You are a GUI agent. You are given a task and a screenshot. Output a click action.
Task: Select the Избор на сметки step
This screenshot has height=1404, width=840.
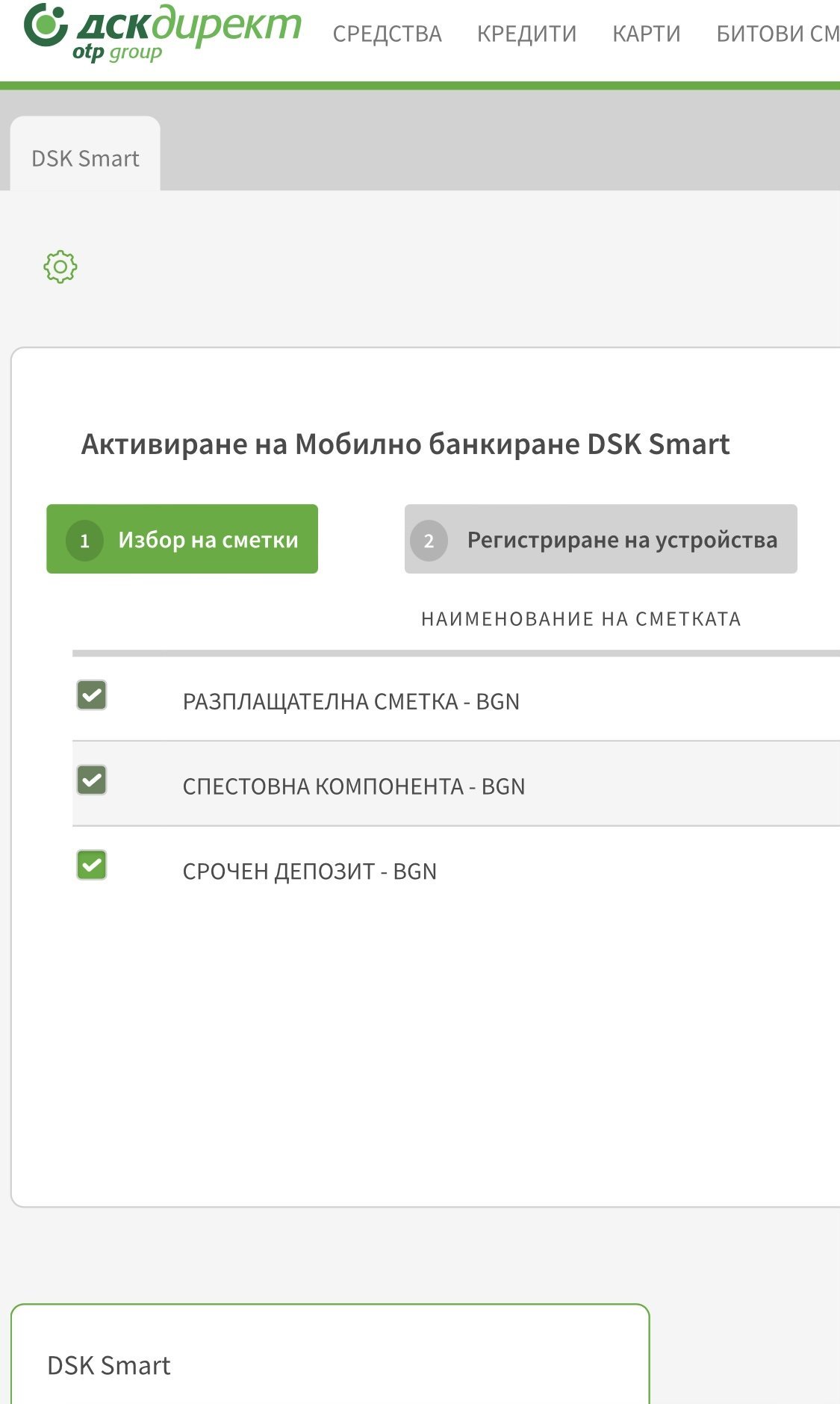tap(208, 540)
